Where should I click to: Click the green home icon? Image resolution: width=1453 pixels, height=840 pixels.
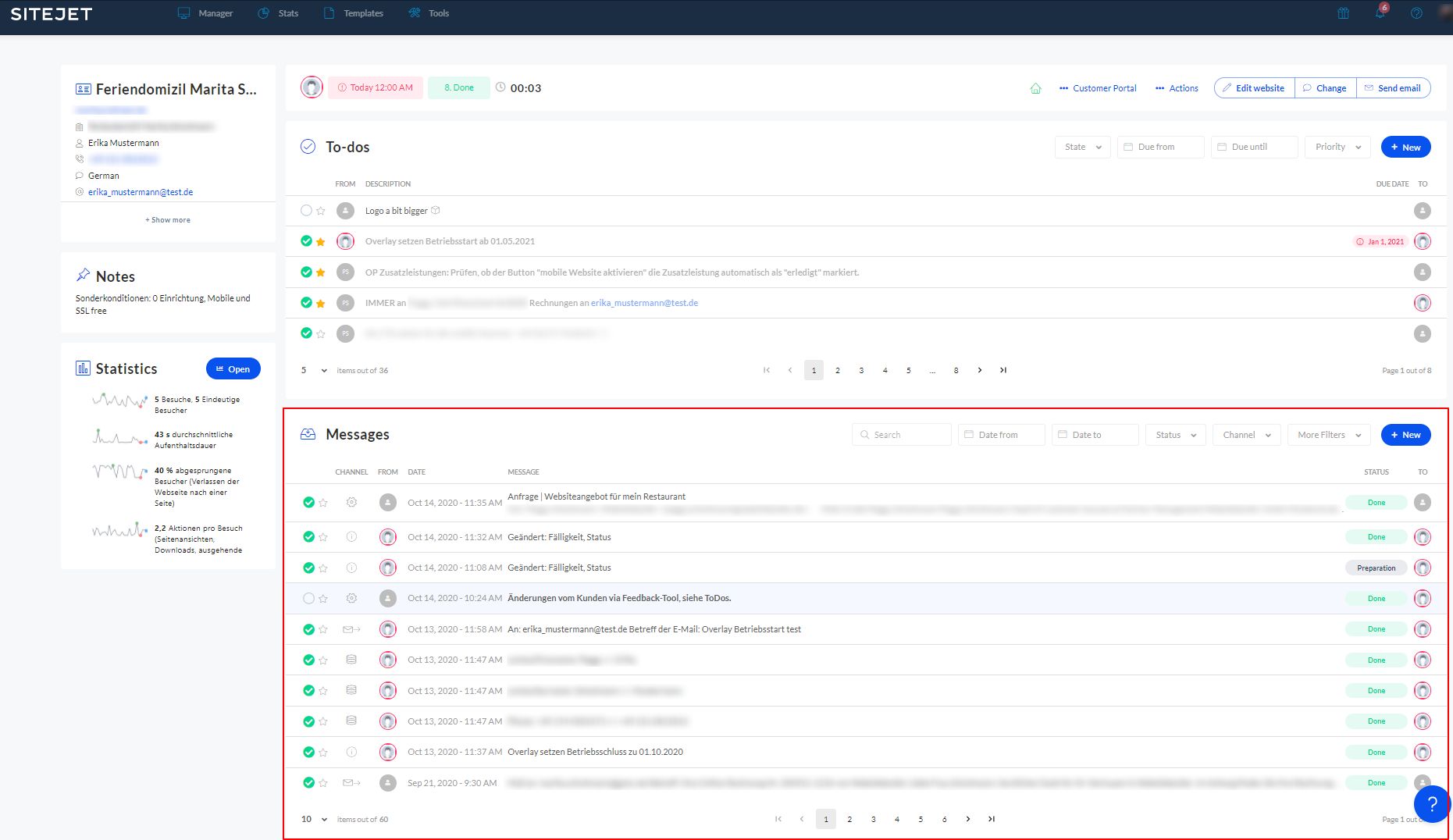click(x=1035, y=88)
